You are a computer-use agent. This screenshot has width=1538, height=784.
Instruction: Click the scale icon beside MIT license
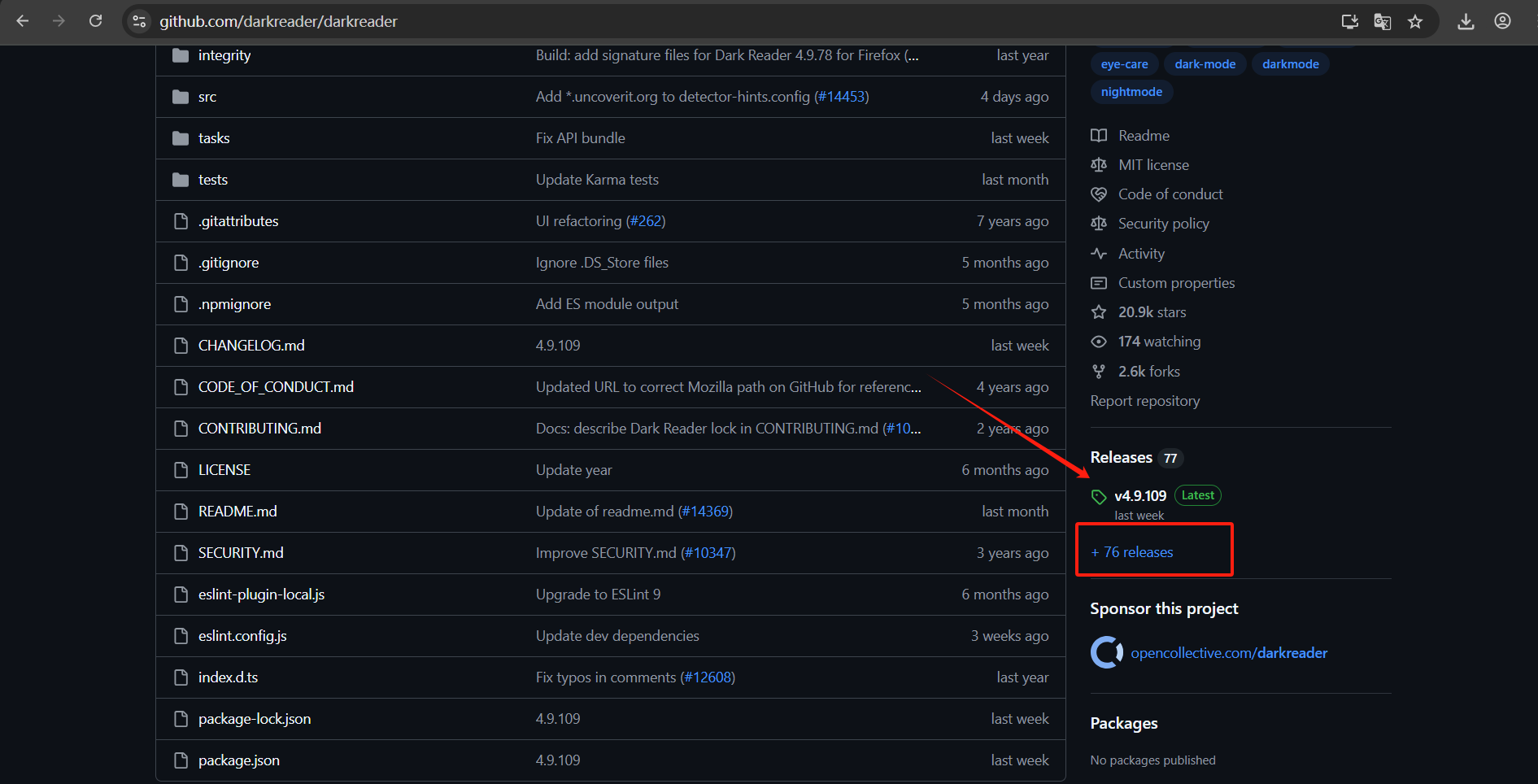click(1099, 165)
